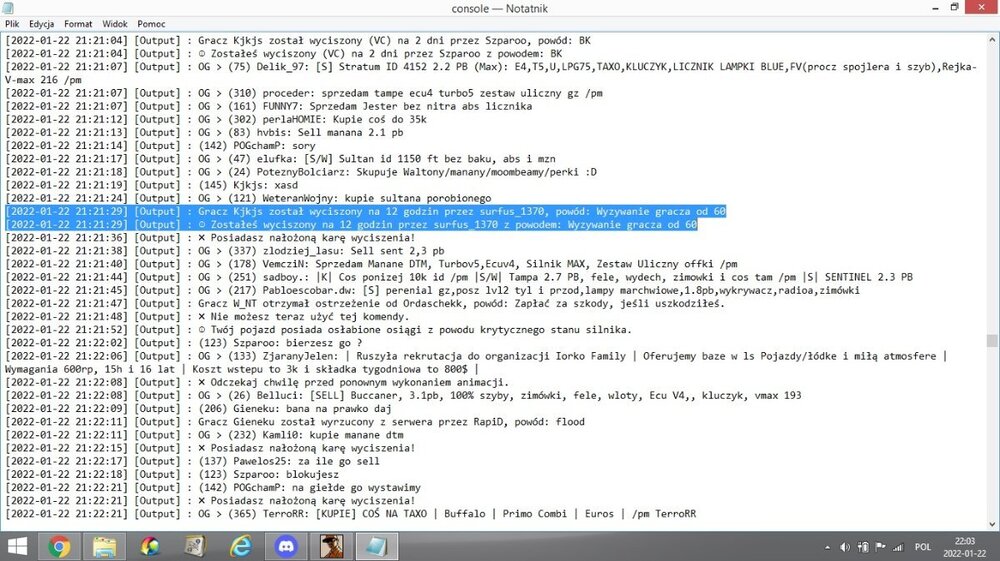The height and width of the screenshot is (561, 1000).
Task: Open the Format menu
Action: (78, 24)
